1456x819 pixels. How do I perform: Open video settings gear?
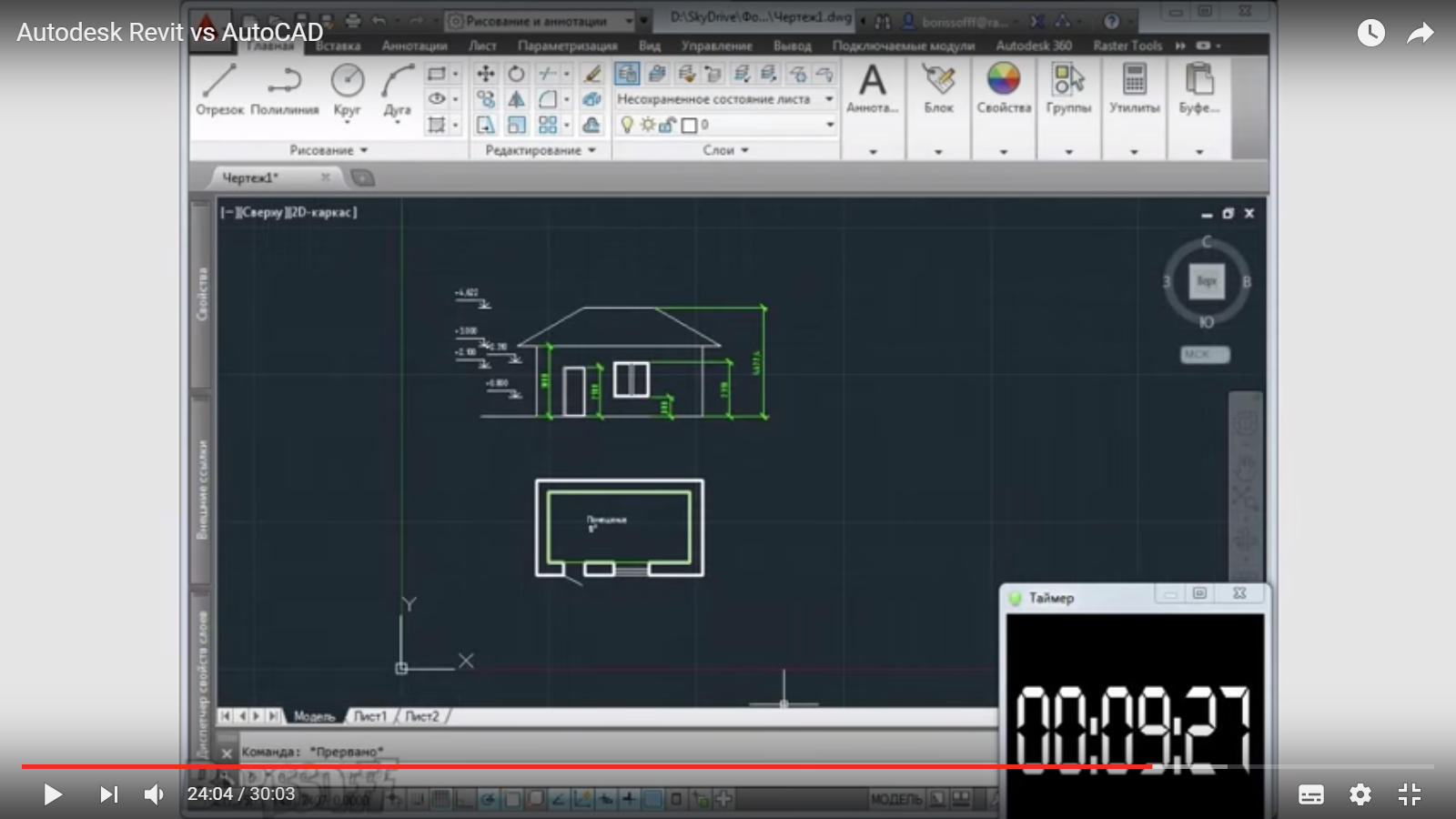(x=1360, y=794)
